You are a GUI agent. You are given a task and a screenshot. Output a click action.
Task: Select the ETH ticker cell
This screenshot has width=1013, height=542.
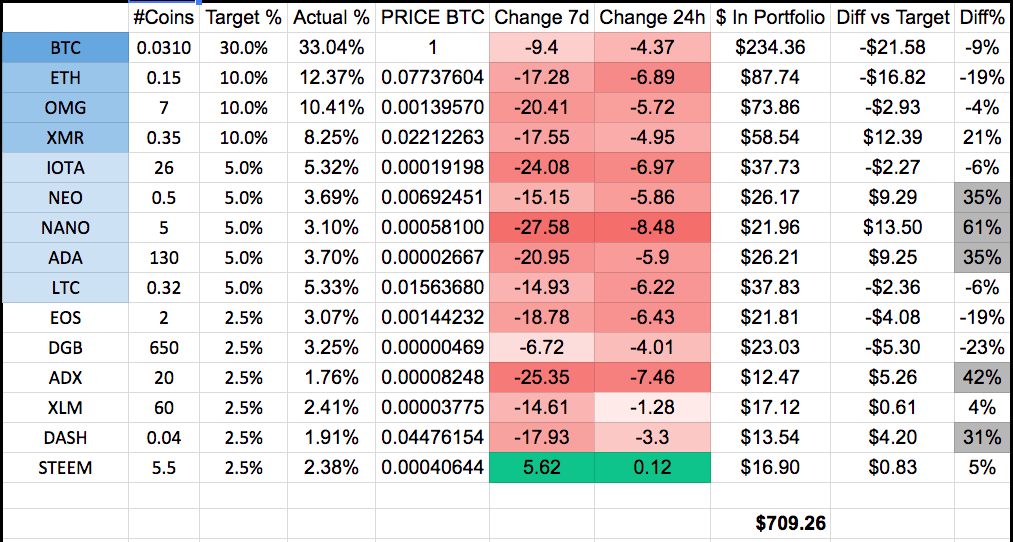pyautogui.click(x=65, y=78)
